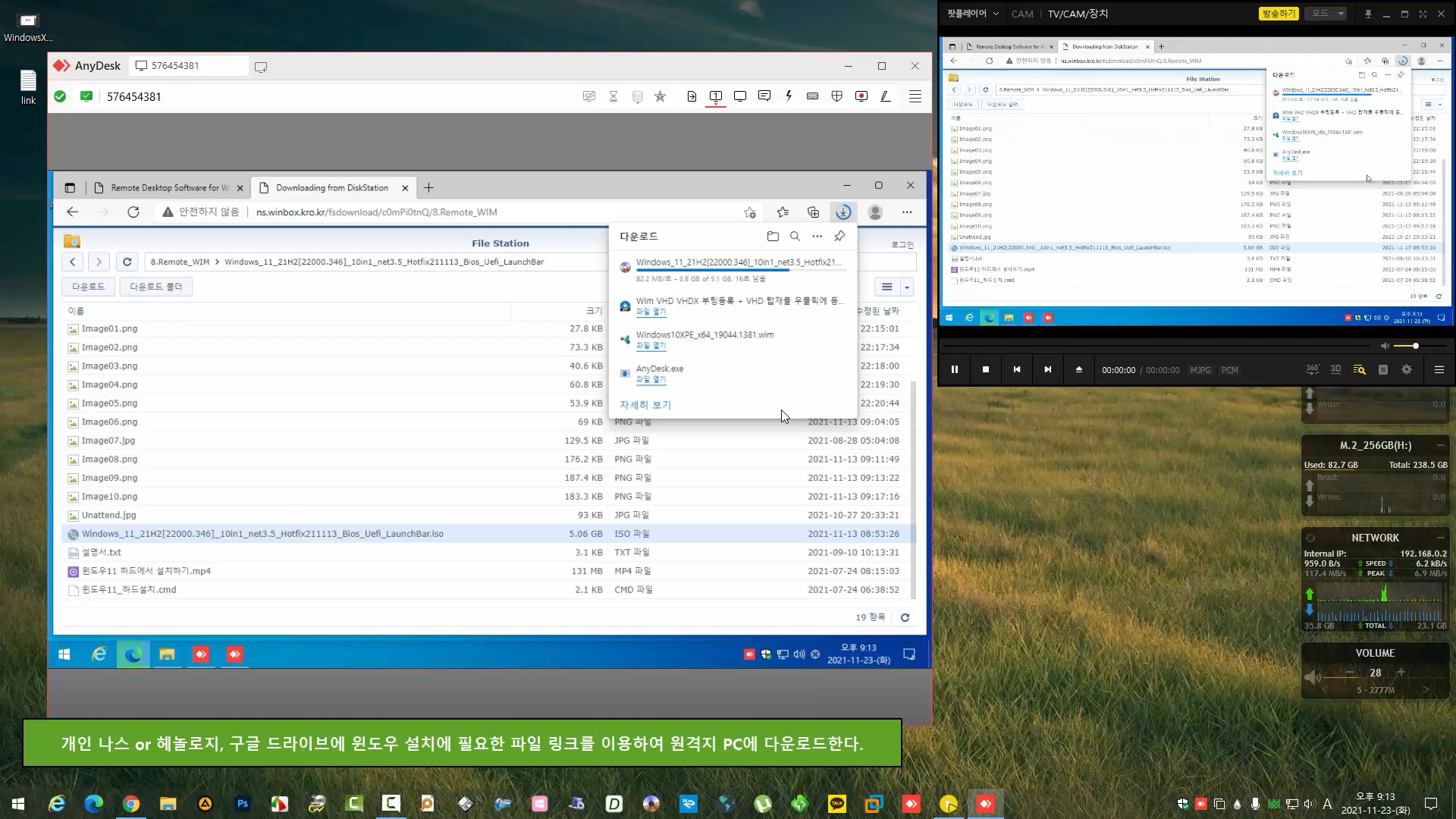Click 다운로드 폴더 button
1456x819 pixels.
(155, 287)
